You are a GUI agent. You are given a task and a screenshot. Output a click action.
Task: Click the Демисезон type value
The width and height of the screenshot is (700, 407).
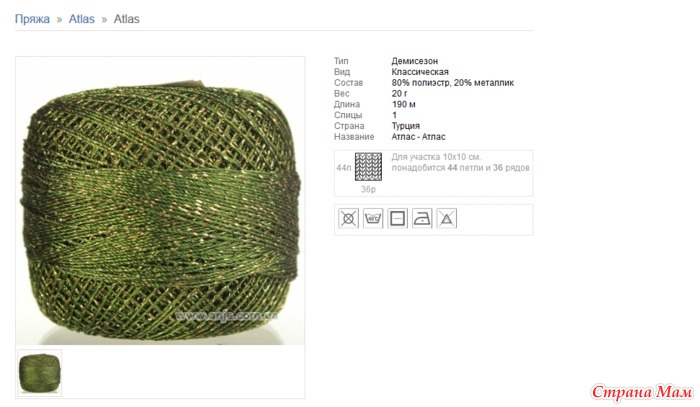(x=415, y=61)
